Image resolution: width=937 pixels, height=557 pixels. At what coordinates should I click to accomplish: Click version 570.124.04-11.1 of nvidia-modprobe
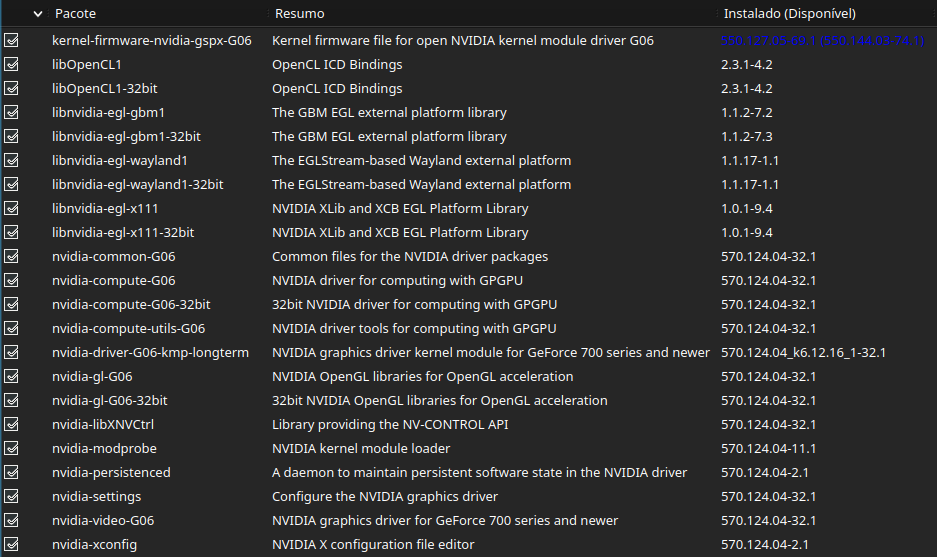click(x=768, y=448)
